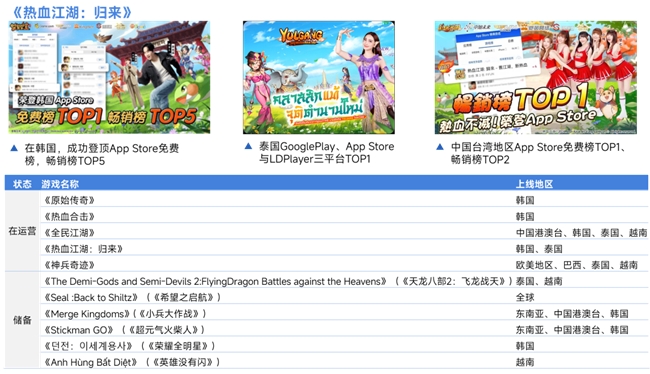Select the 《荣耀全明星》 row
Screen dimensions: 650x374
(344, 346)
